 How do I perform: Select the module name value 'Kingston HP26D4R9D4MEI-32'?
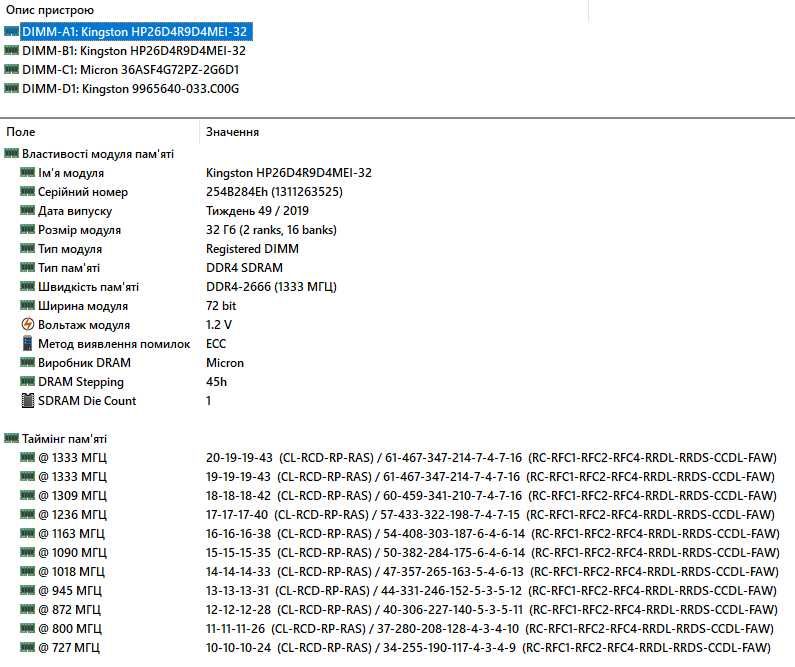click(288, 173)
